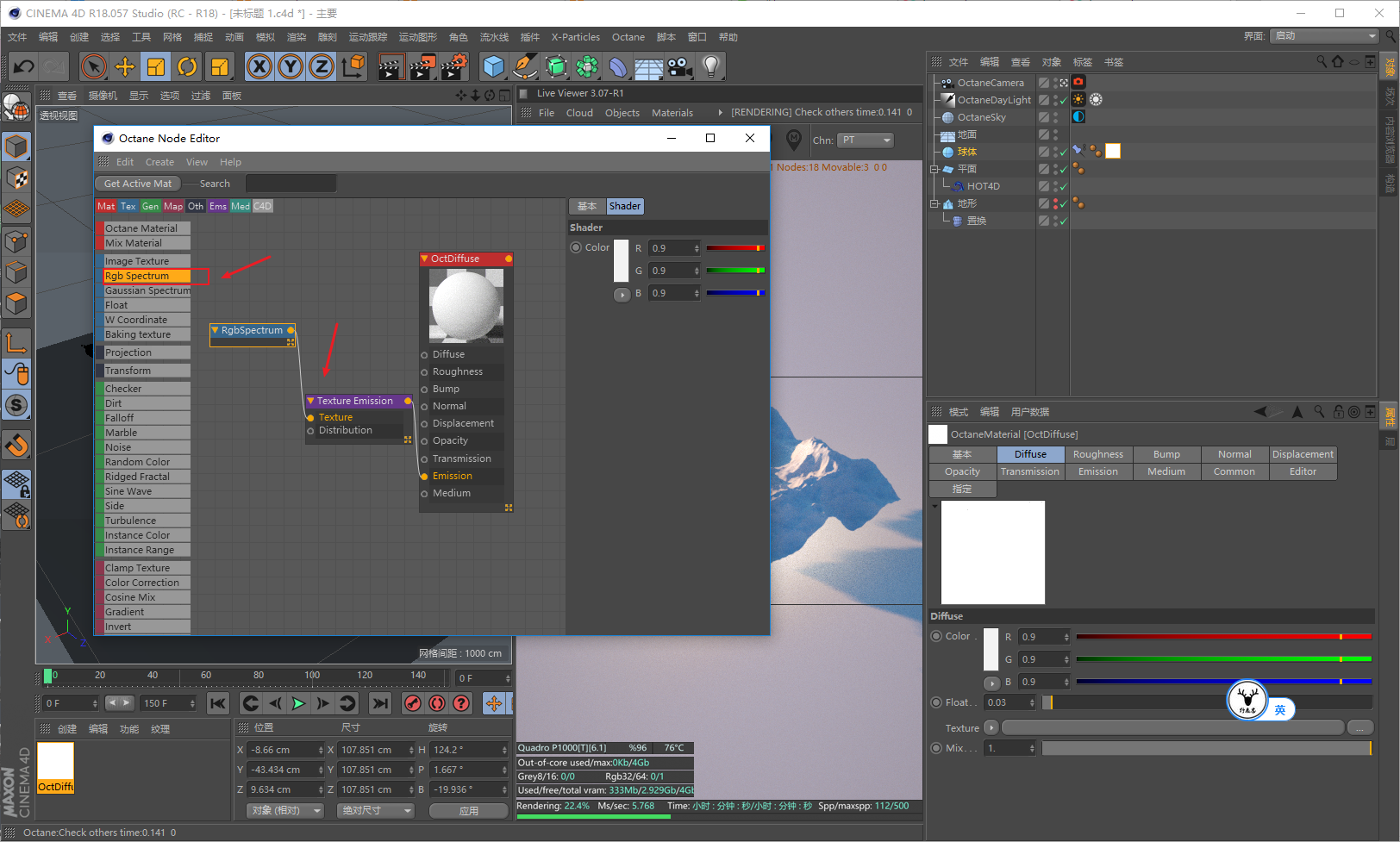The height and width of the screenshot is (842, 1400).
Task: Open the 界面 layout dropdown
Action: (x=1325, y=36)
